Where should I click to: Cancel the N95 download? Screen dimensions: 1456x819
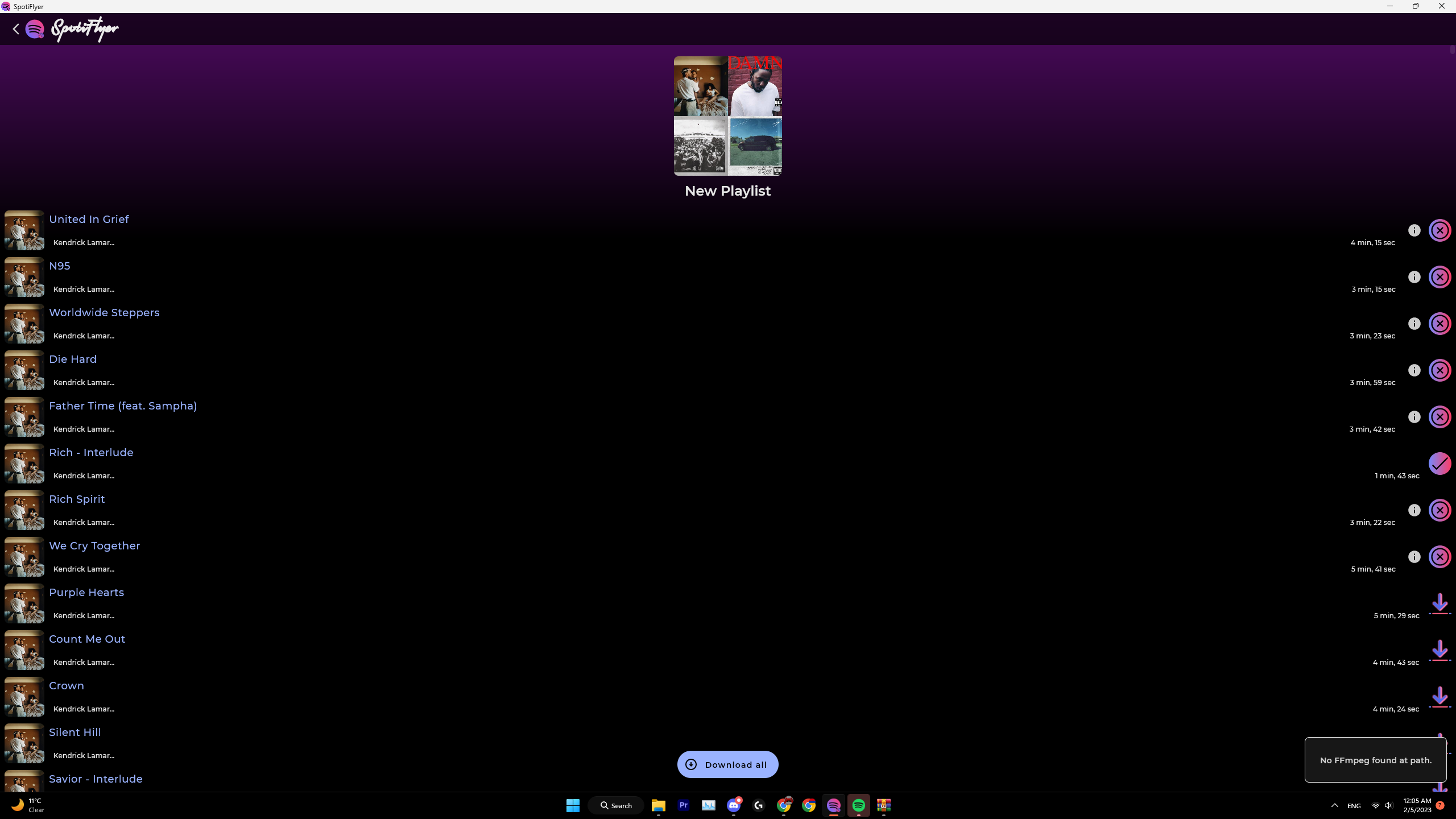point(1440,277)
